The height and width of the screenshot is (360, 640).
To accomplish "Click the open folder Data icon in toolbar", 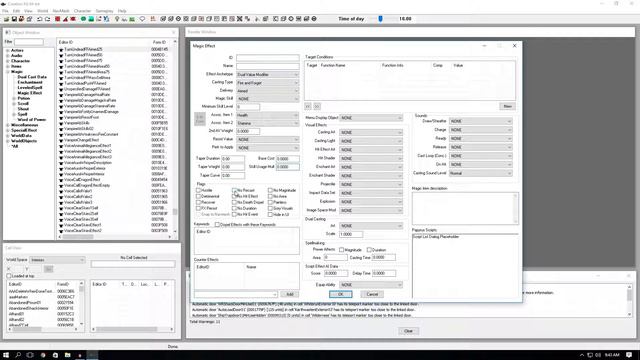I will click(x=7, y=19).
